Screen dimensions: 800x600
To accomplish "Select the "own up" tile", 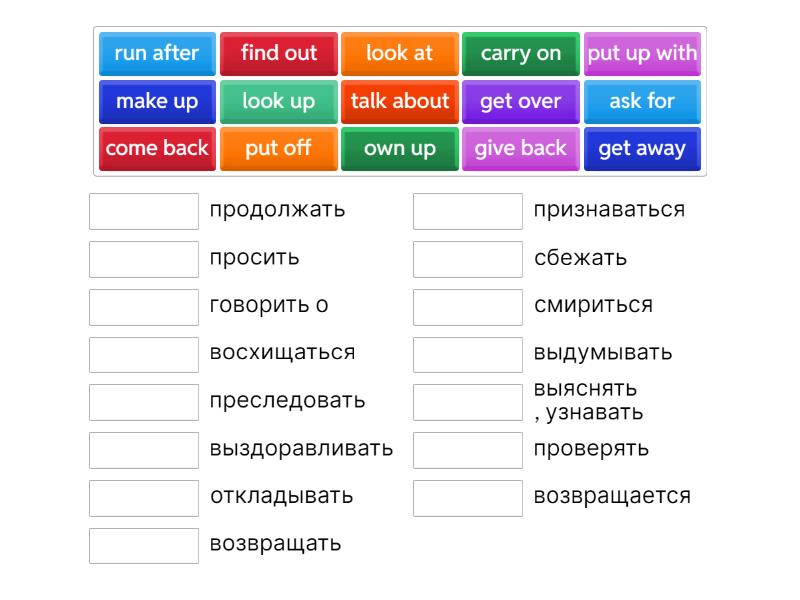I will pos(399,148).
